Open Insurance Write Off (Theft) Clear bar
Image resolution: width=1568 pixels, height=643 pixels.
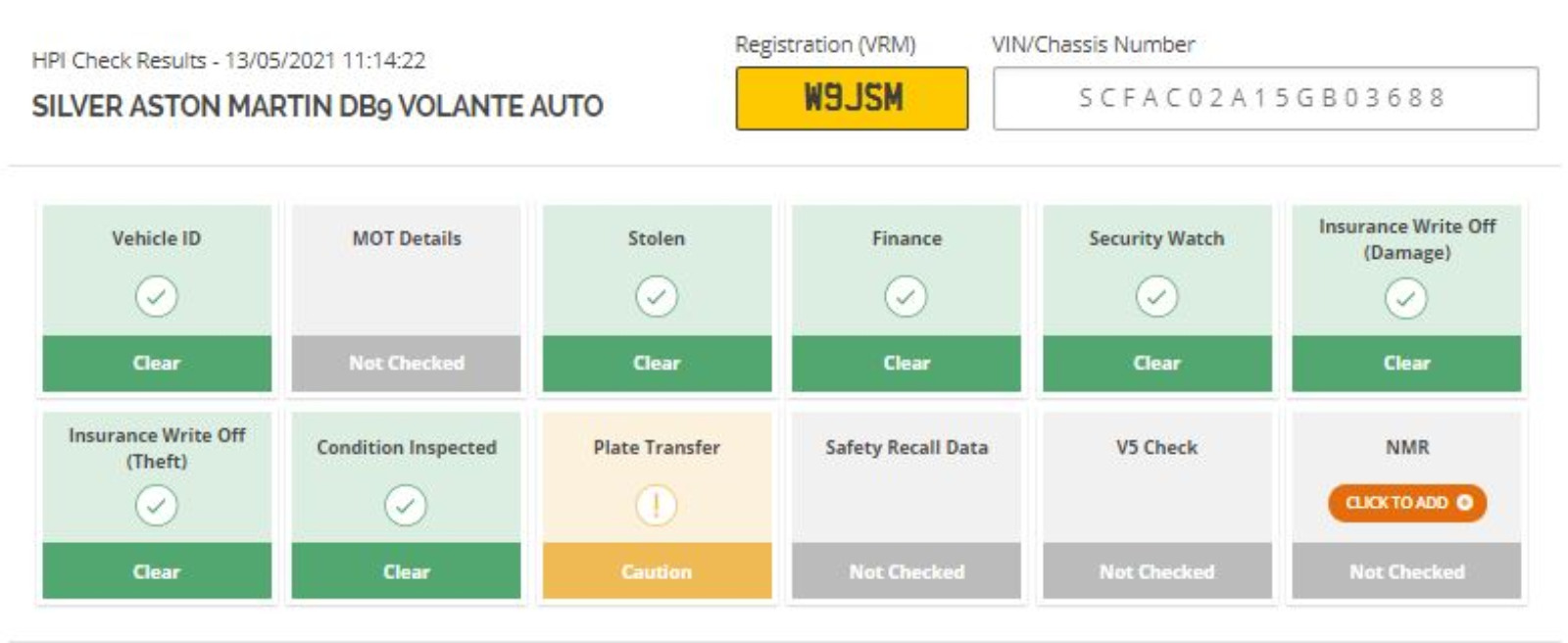pyautogui.click(x=157, y=571)
